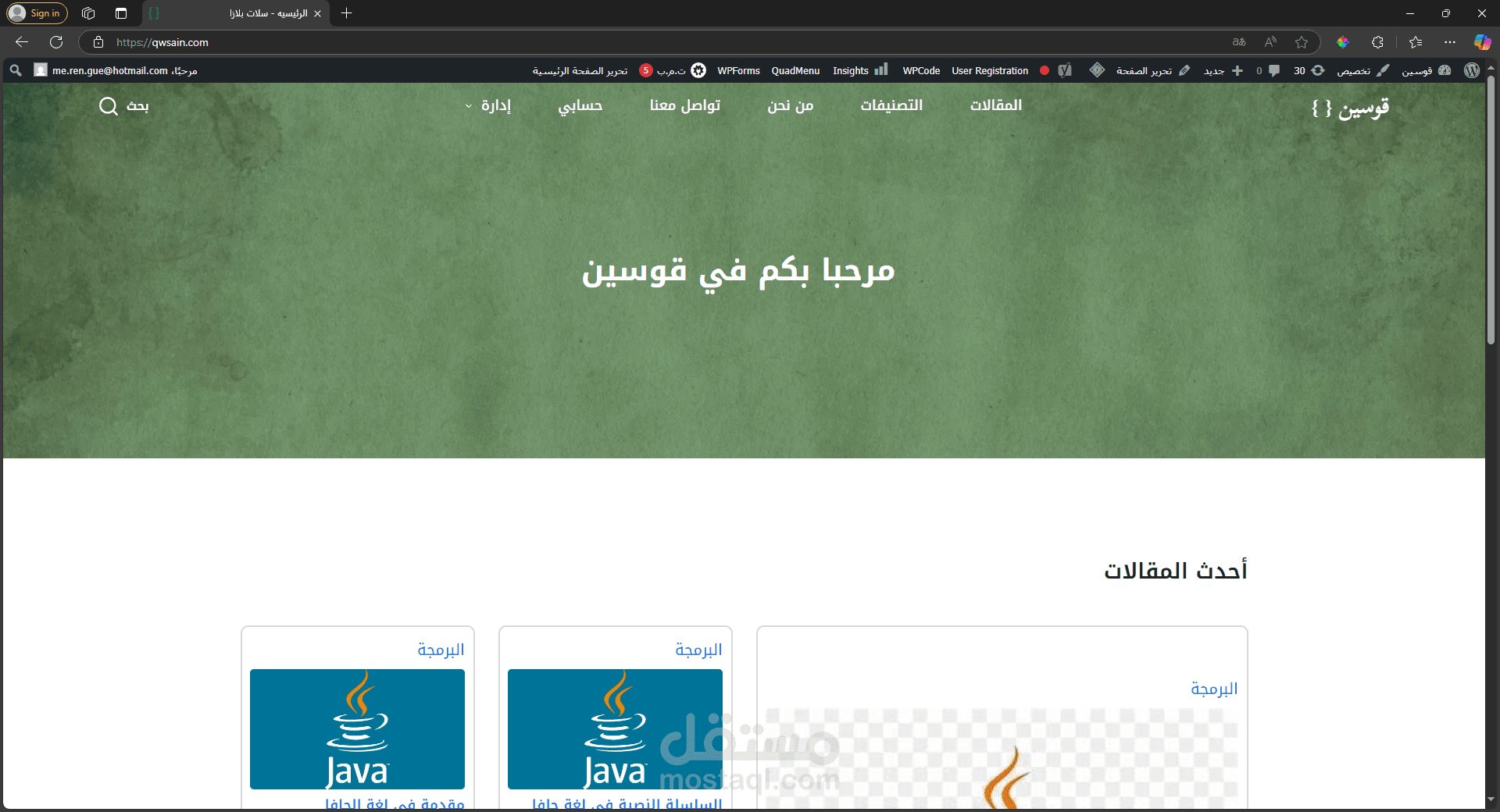Open WPCode admin bar menu
Viewport: 1500px width, 812px height.
click(921, 70)
